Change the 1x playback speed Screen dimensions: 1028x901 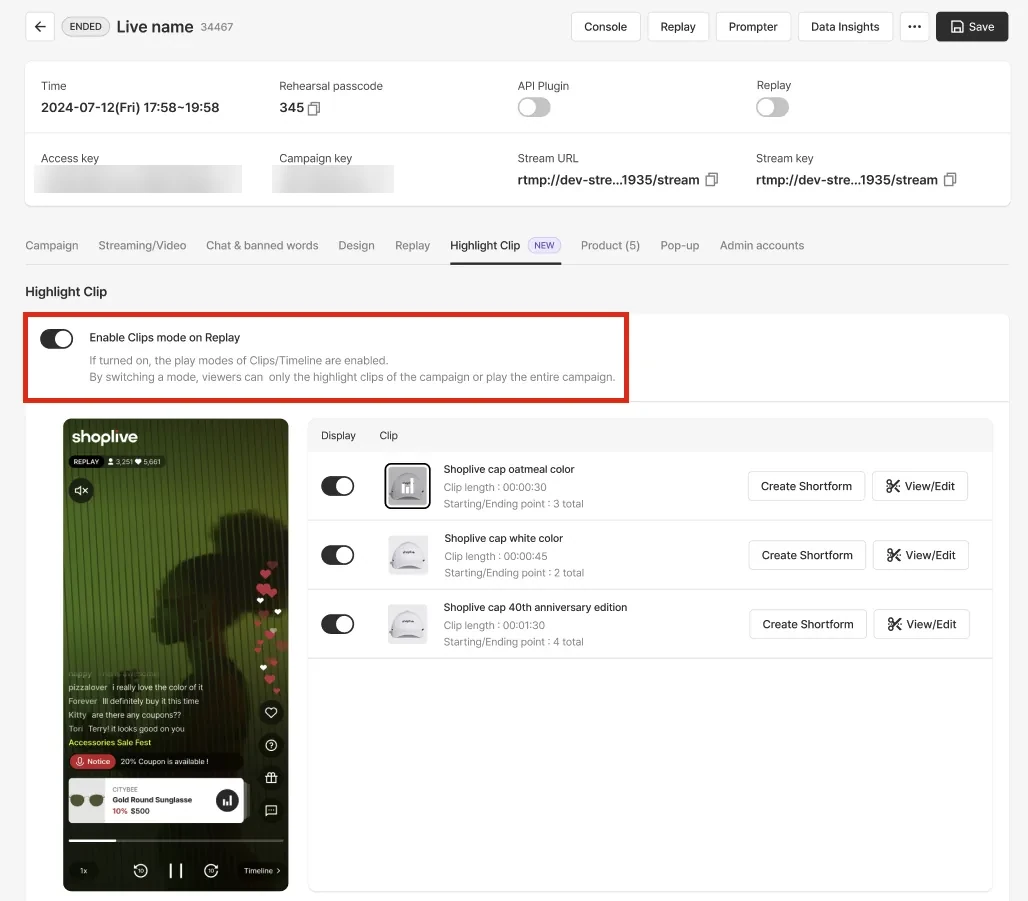pyautogui.click(x=83, y=871)
